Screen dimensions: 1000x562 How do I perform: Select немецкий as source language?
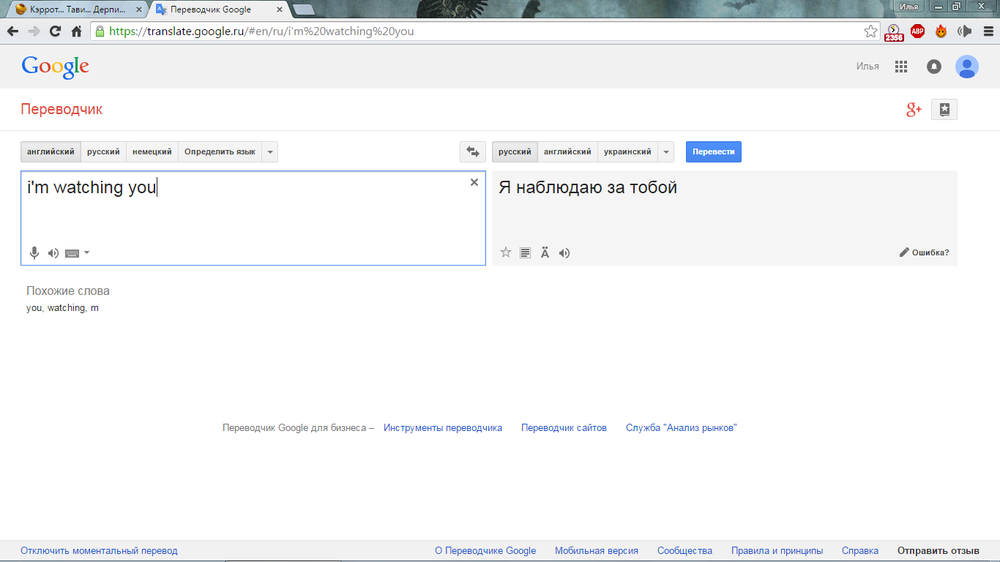click(152, 152)
